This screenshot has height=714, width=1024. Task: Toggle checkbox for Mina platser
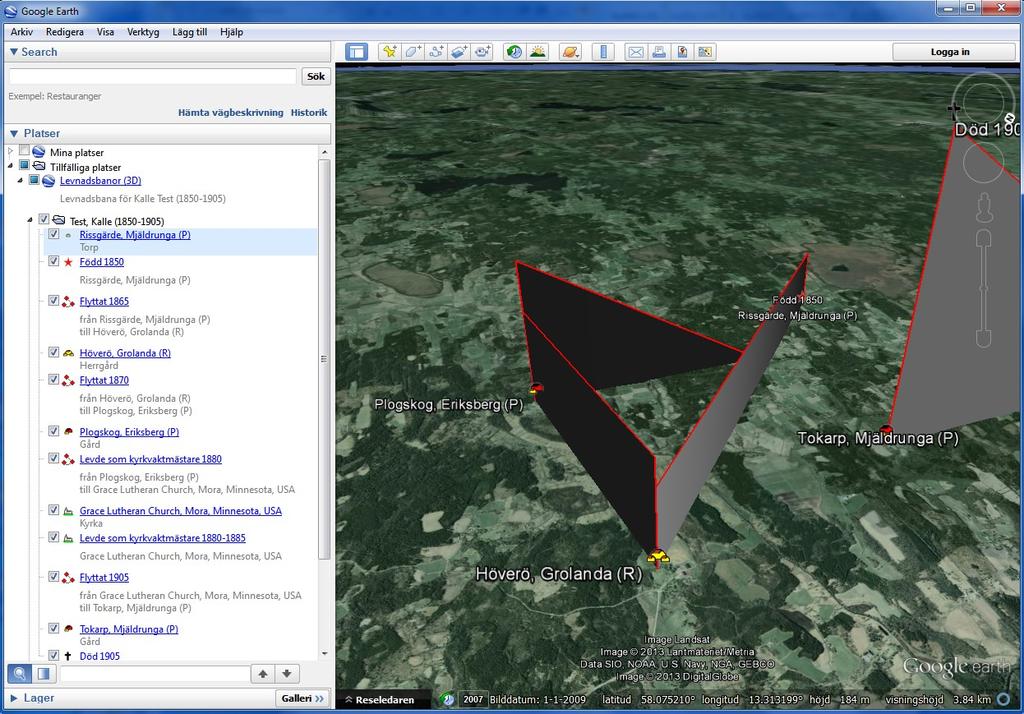tap(24, 151)
